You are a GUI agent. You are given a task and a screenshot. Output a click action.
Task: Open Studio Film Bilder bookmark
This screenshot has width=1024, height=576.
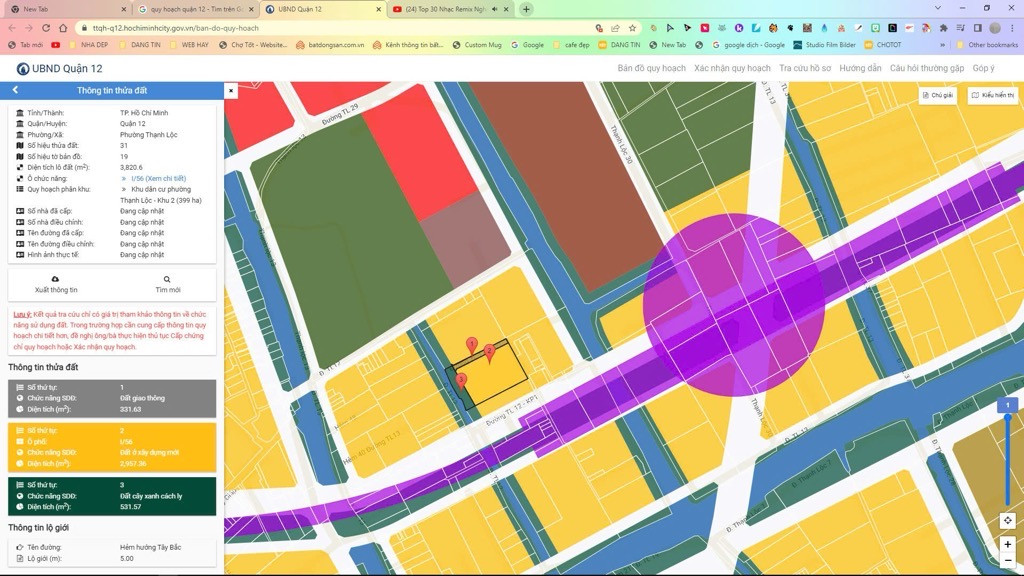(x=825, y=45)
